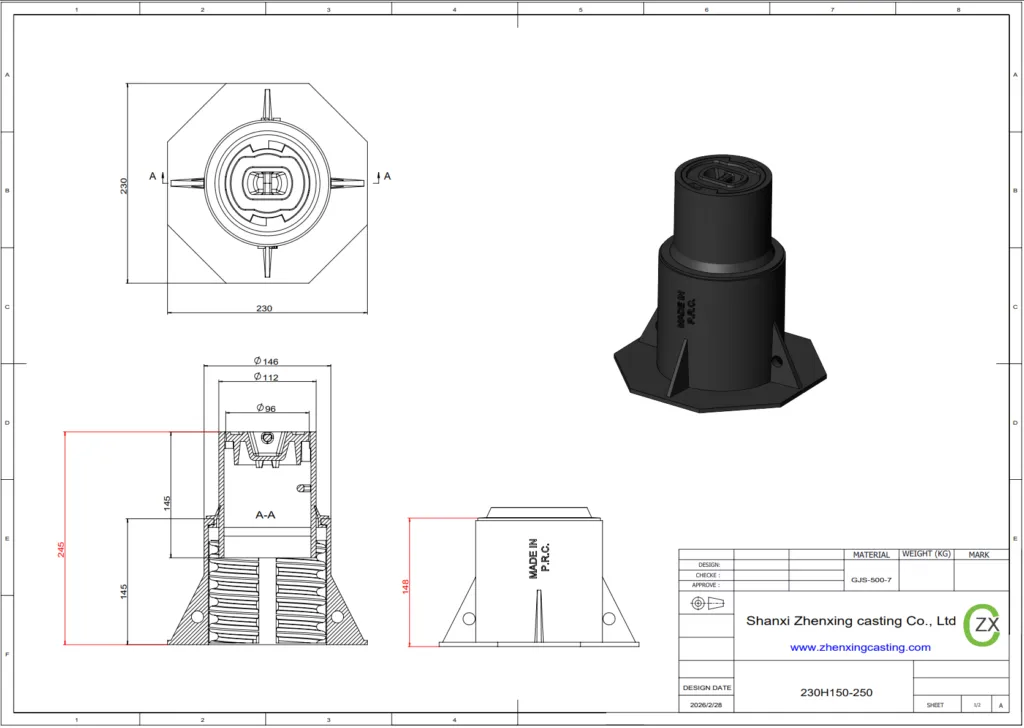Click the design date 2026/2/28 cell
This screenshot has height=728, width=1024.
pyautogui.click(x=706, y=705)
